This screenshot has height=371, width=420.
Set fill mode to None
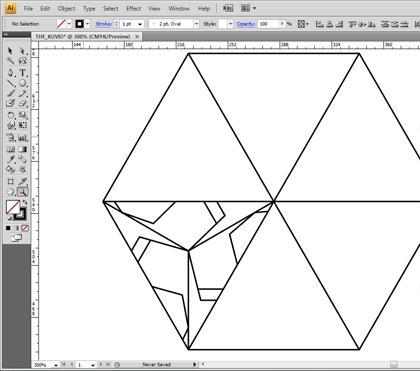point(25,228)
